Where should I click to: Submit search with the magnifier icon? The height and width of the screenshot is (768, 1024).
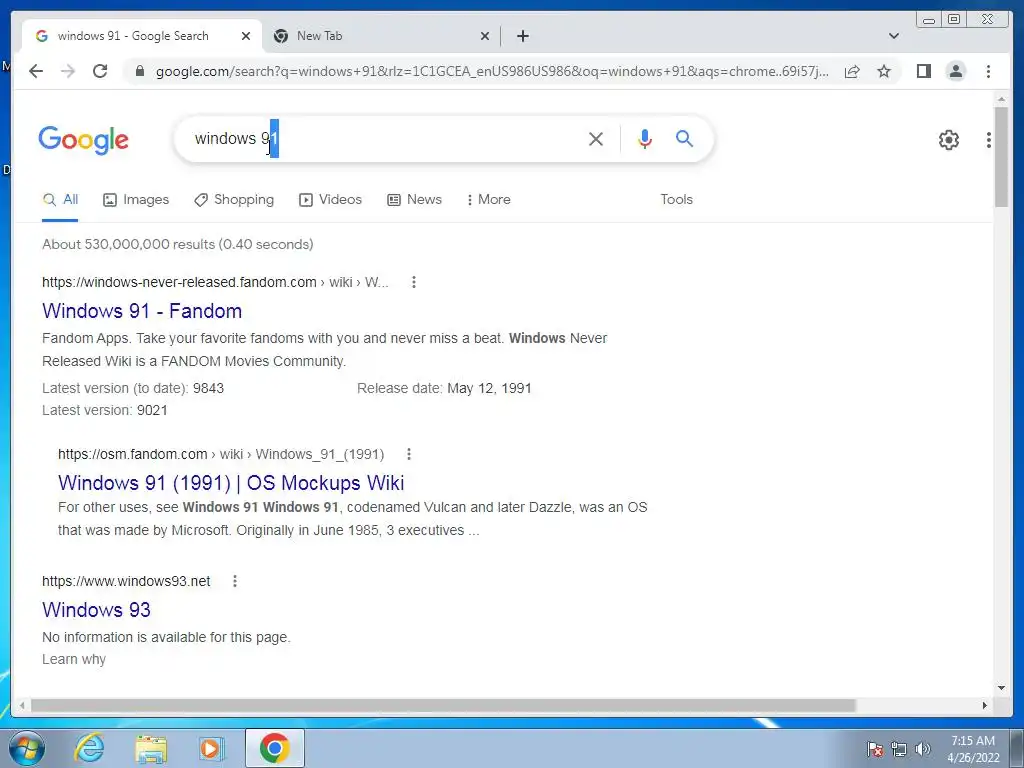[684, 138]
